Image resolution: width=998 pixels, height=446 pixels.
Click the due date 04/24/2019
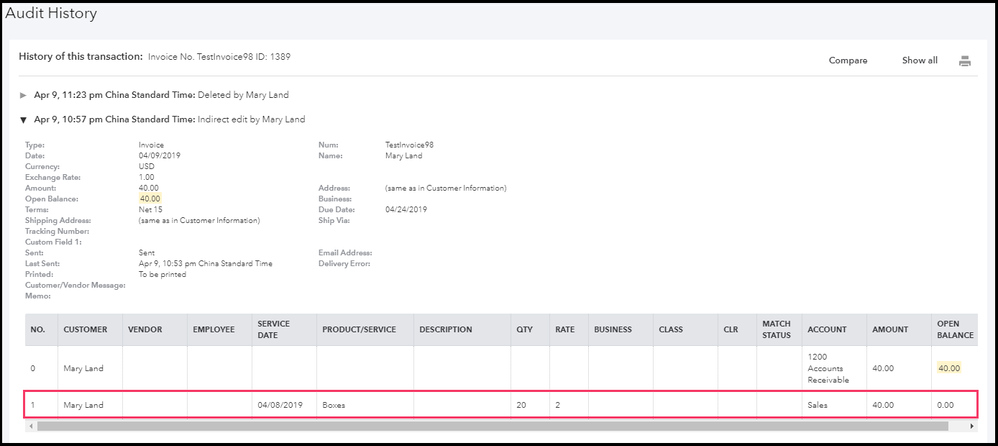coord(406,209)
